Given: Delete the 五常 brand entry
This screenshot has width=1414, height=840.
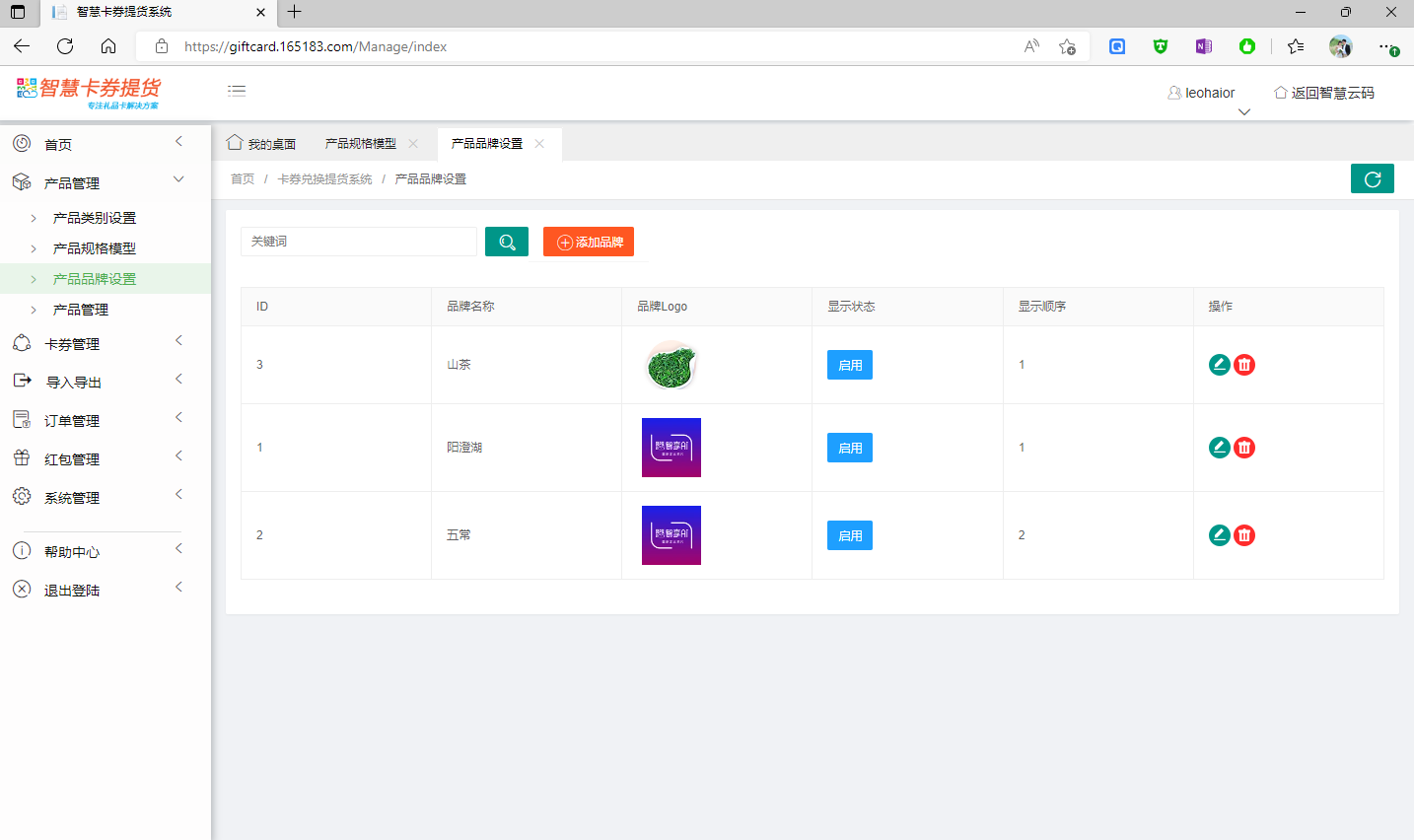Looking at the screenshot, I should pos(1244,535).
